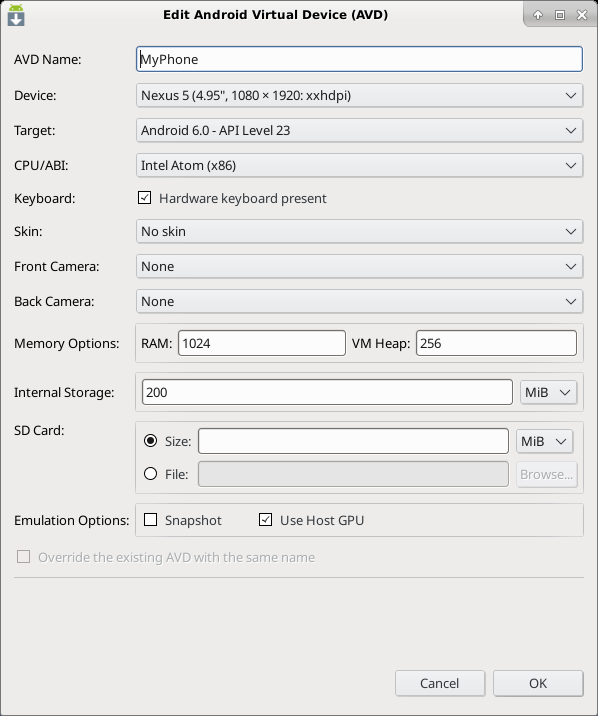
Task: Click the RAM field with value 1024
Action: click(x=262, y=343)
